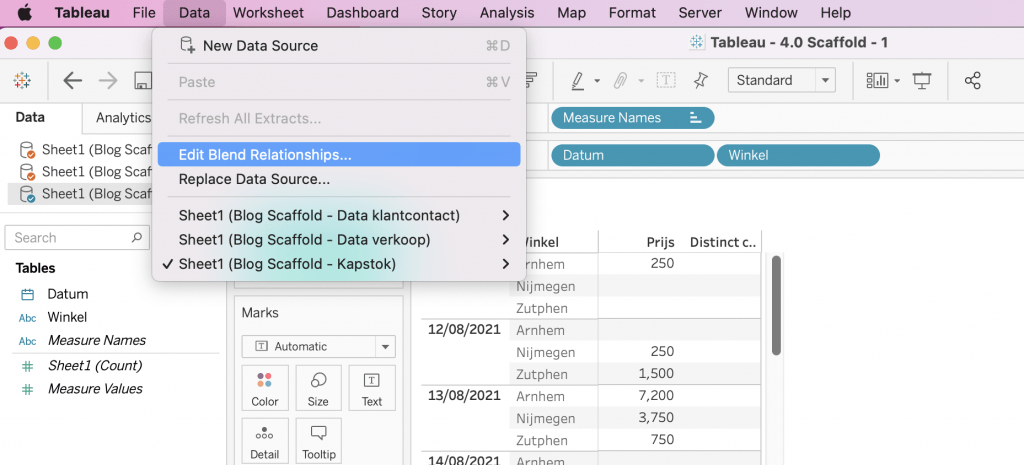Screen dimensions: 1024x465
Task: Click the Show Me chart icon
Action: (x=878, y=81)
